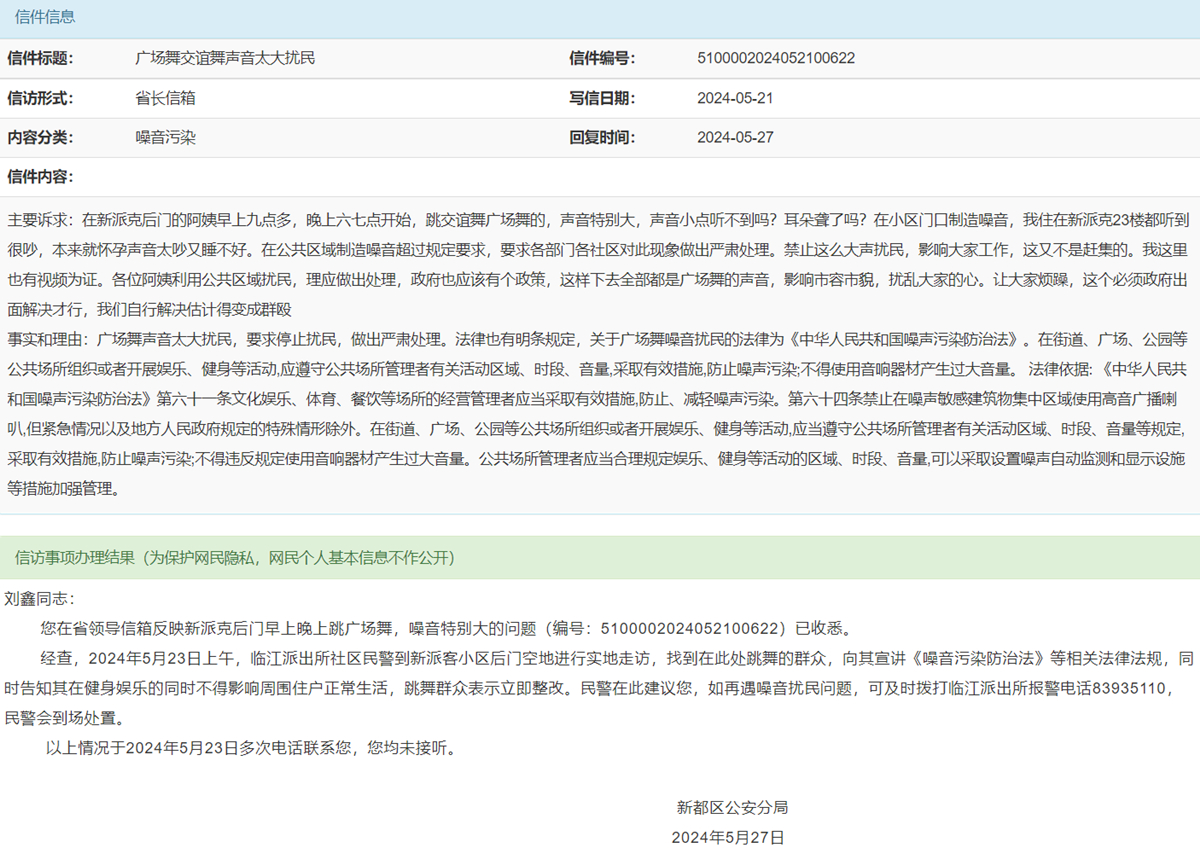
Task: Click the value 省长信箱
Action: [165, 98]
